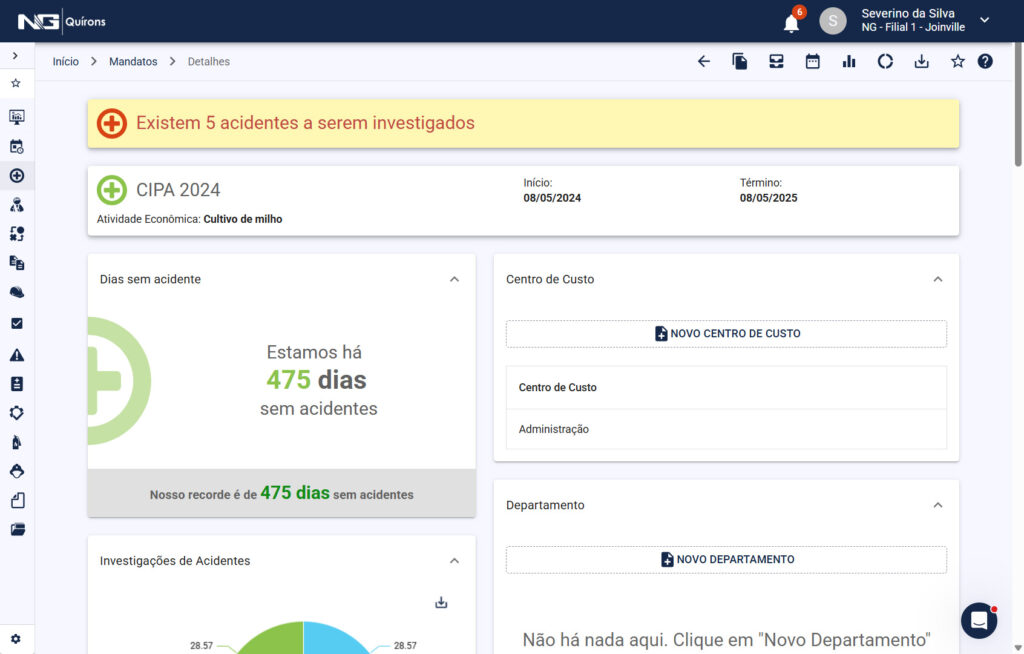Open the chat support bubble
The image size is (1024, 654).
coord(978,620)
